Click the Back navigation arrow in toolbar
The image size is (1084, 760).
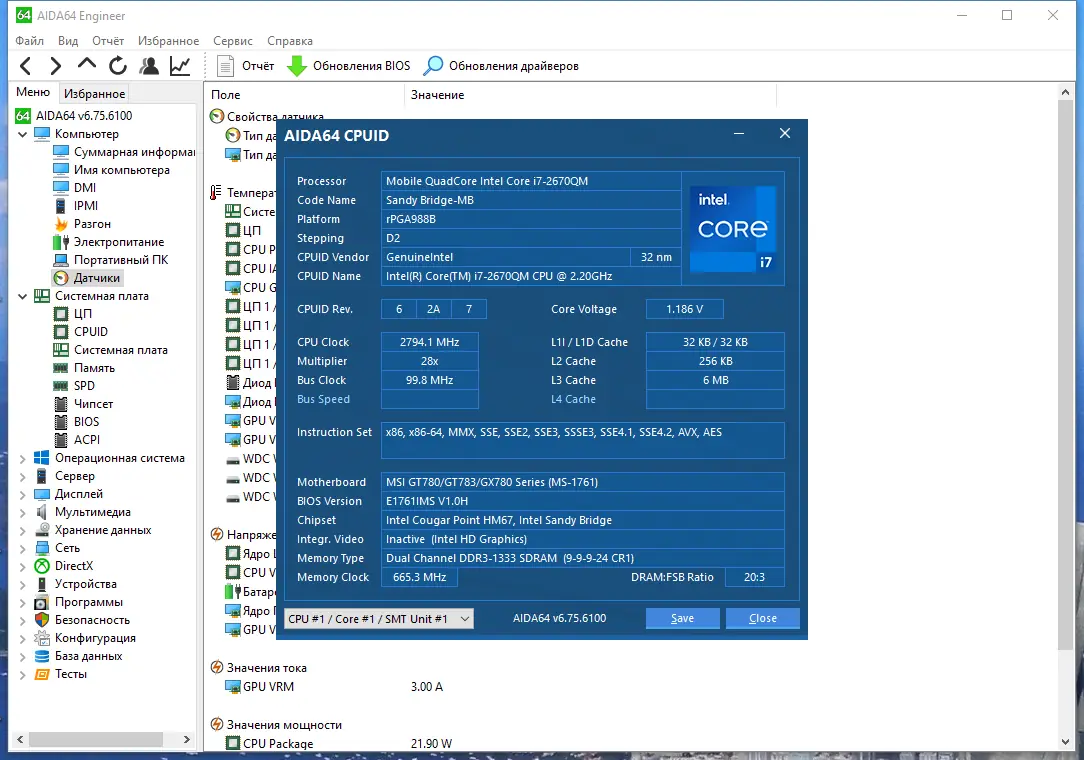pos(26,66)
